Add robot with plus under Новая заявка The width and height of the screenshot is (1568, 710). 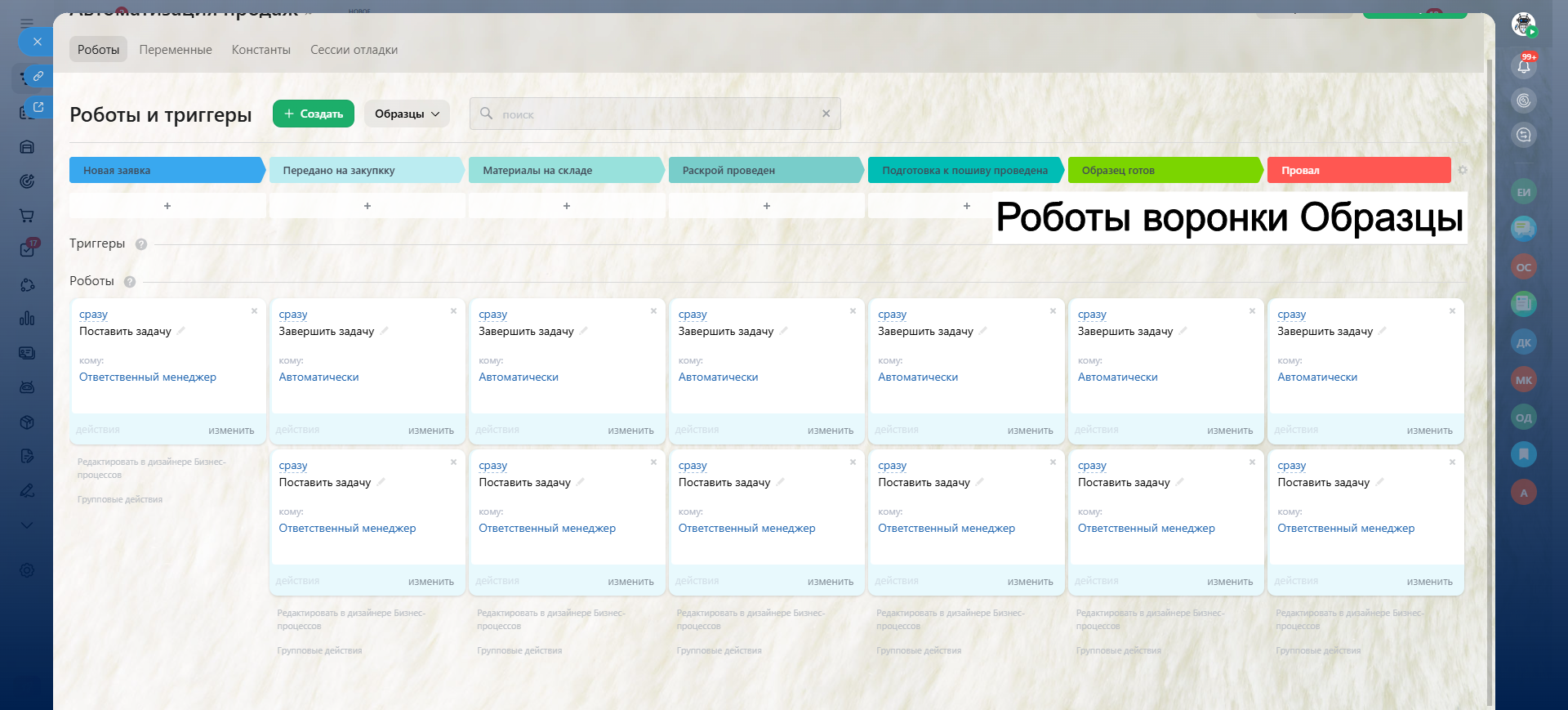tap(167, 206)
